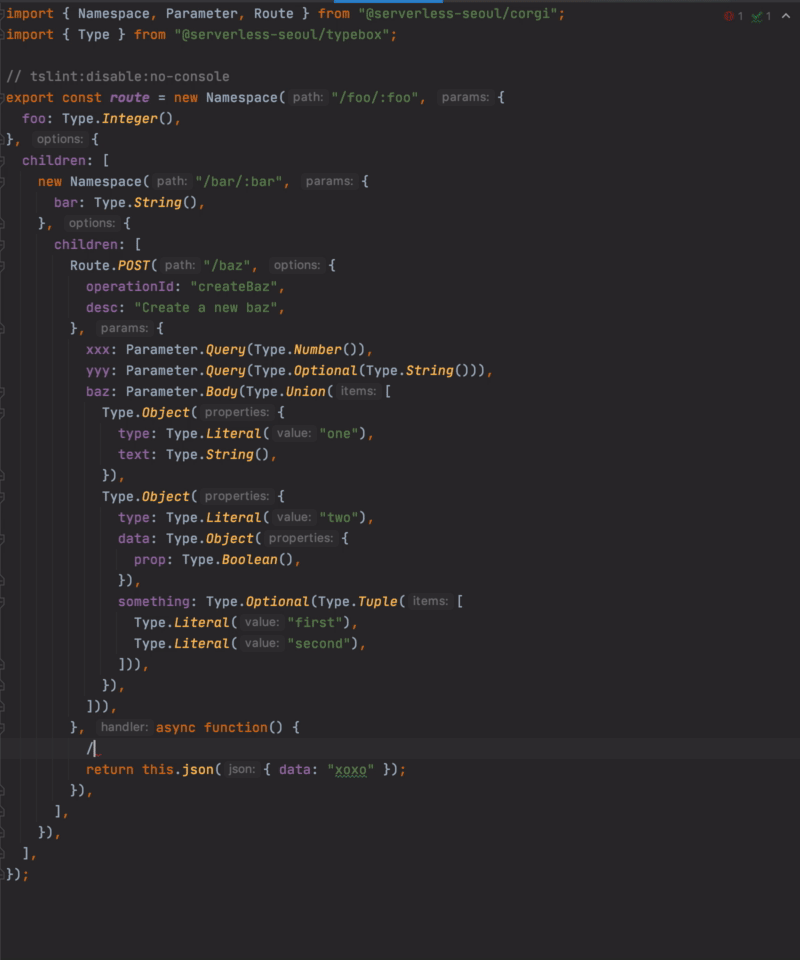Click the 'Parameter' import name on line one
Image resolution: width=800 pixels, height=960 pixels.
[201, 13]
